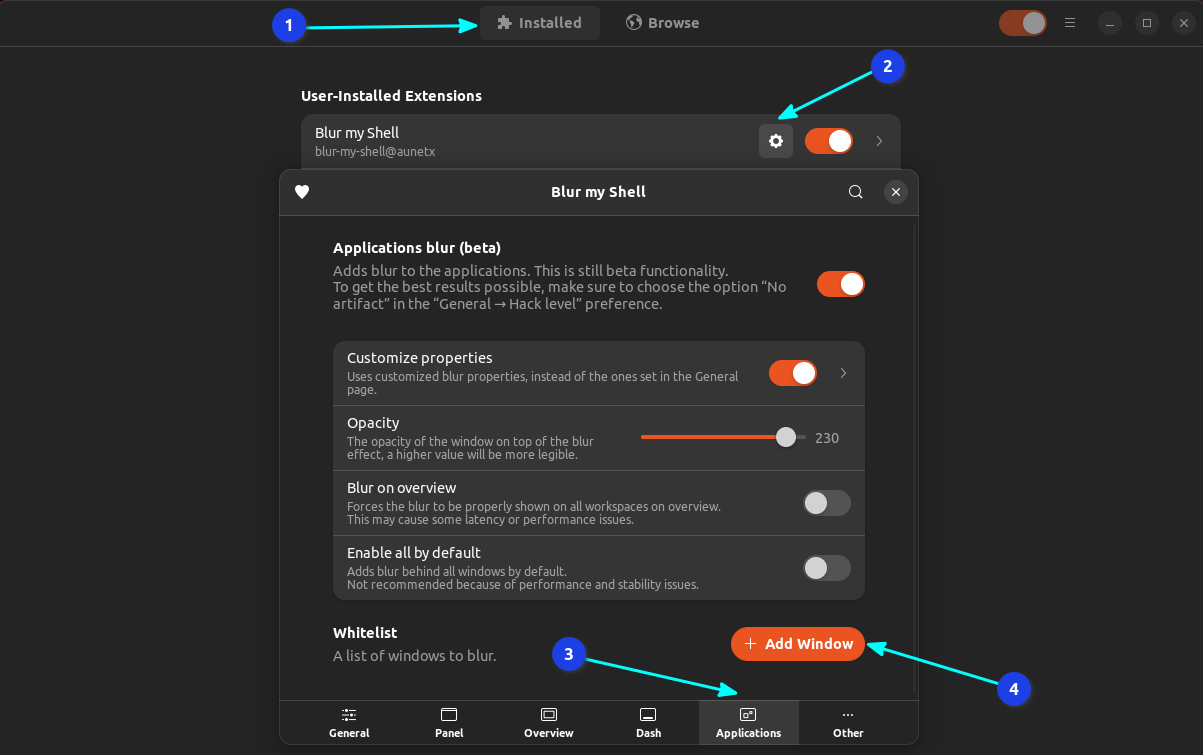Click the Add Window button

point(797,644)
